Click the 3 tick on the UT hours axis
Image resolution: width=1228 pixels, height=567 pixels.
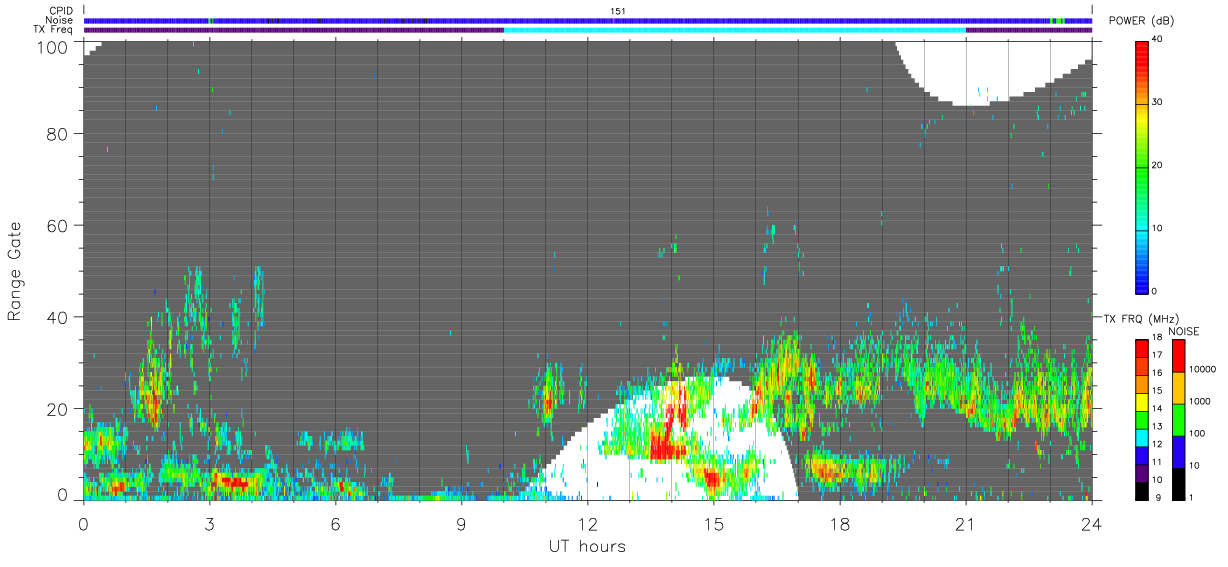pos(209,524)
